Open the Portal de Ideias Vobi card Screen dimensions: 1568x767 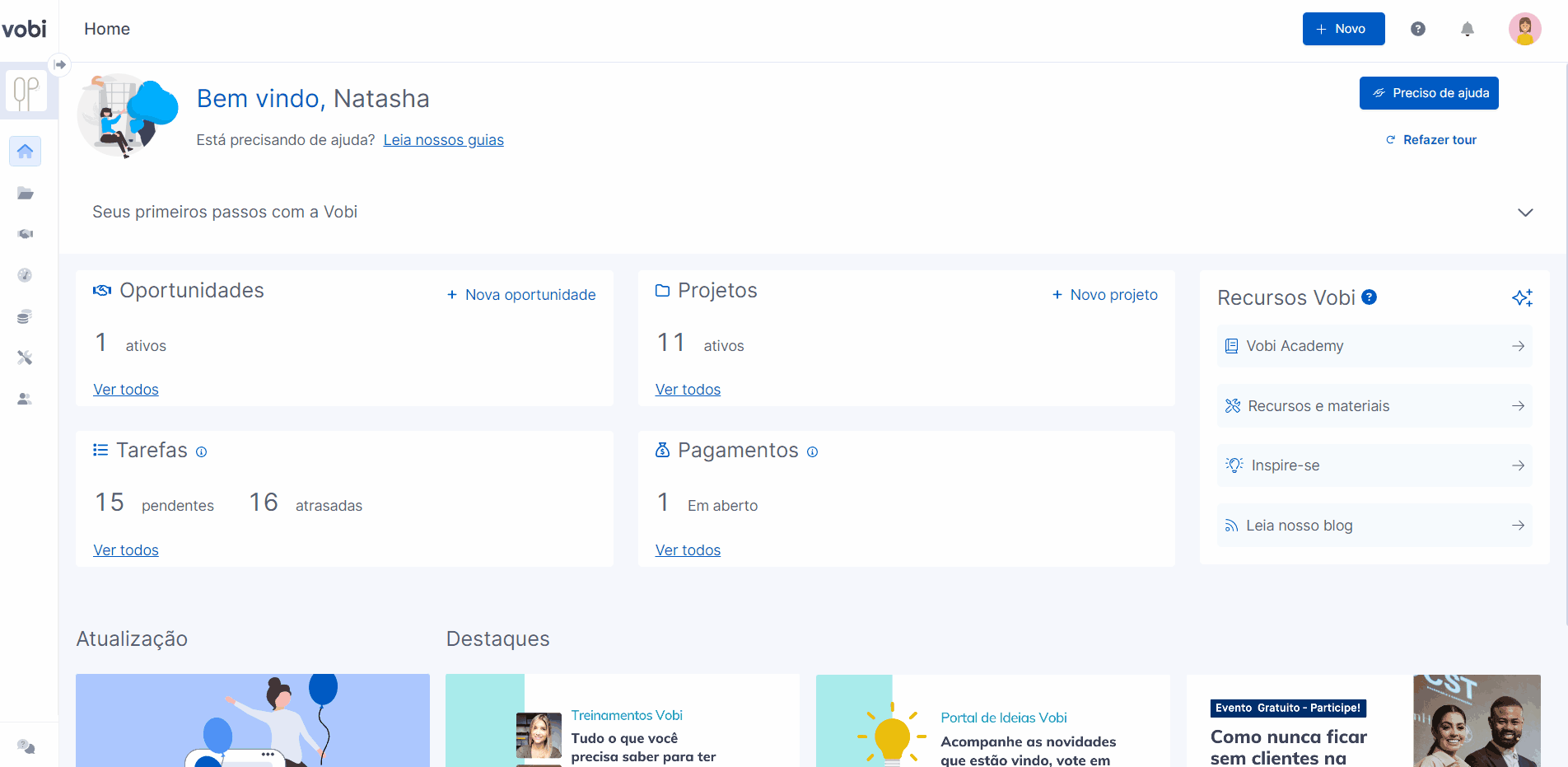click(x=993, y=721)
